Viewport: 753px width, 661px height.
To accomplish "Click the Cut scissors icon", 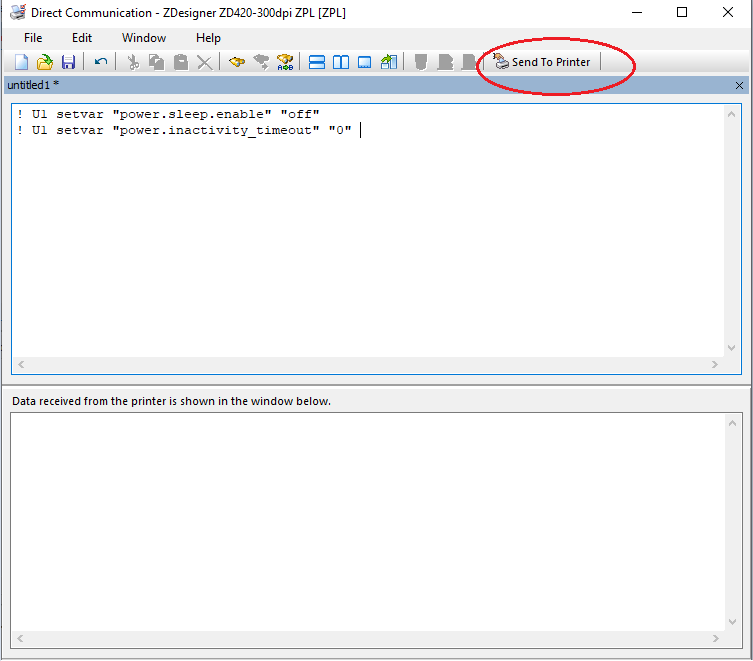I will pyautogui.click(x=132, y=62).
